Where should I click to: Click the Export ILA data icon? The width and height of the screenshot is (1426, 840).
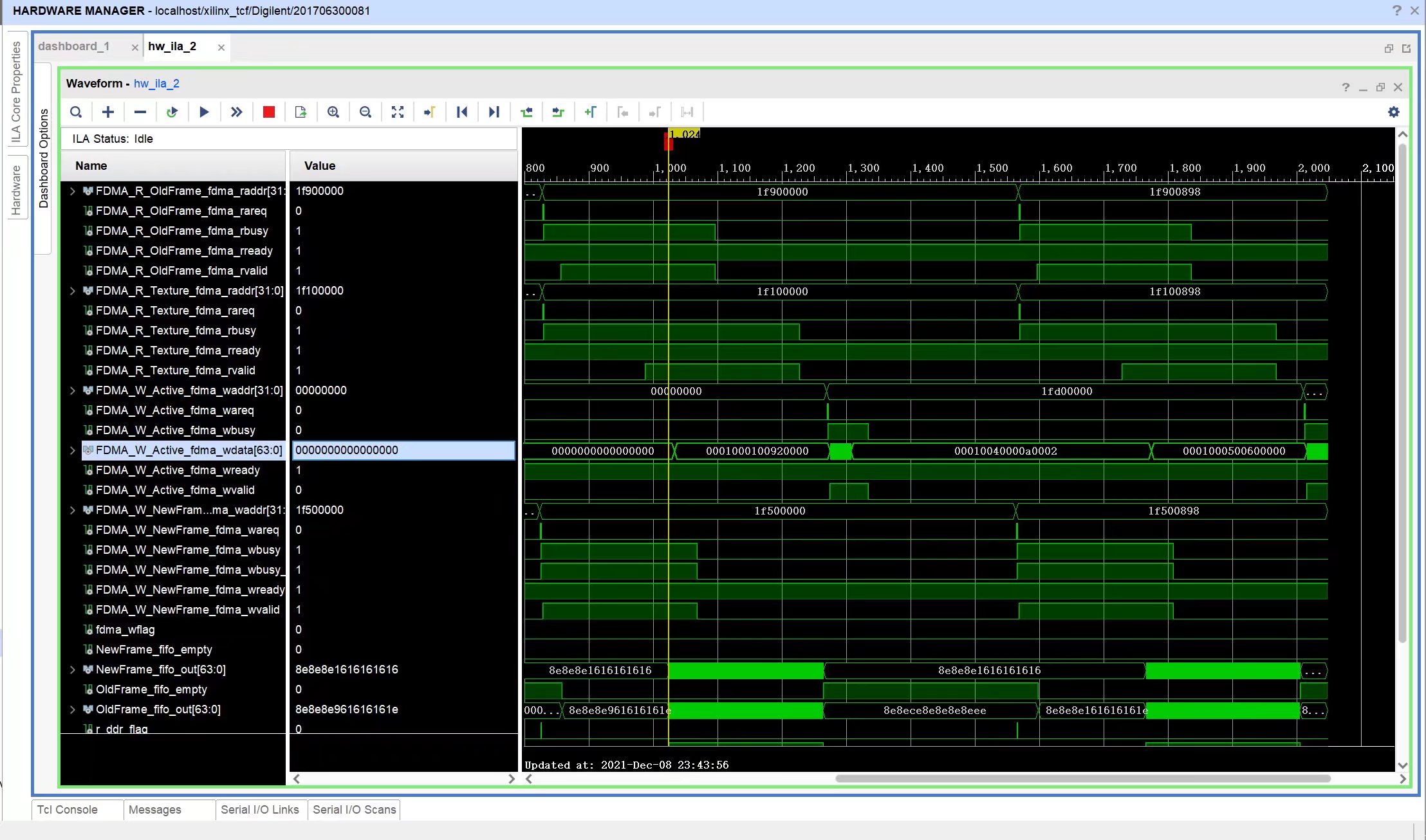(x=301, y=112)
